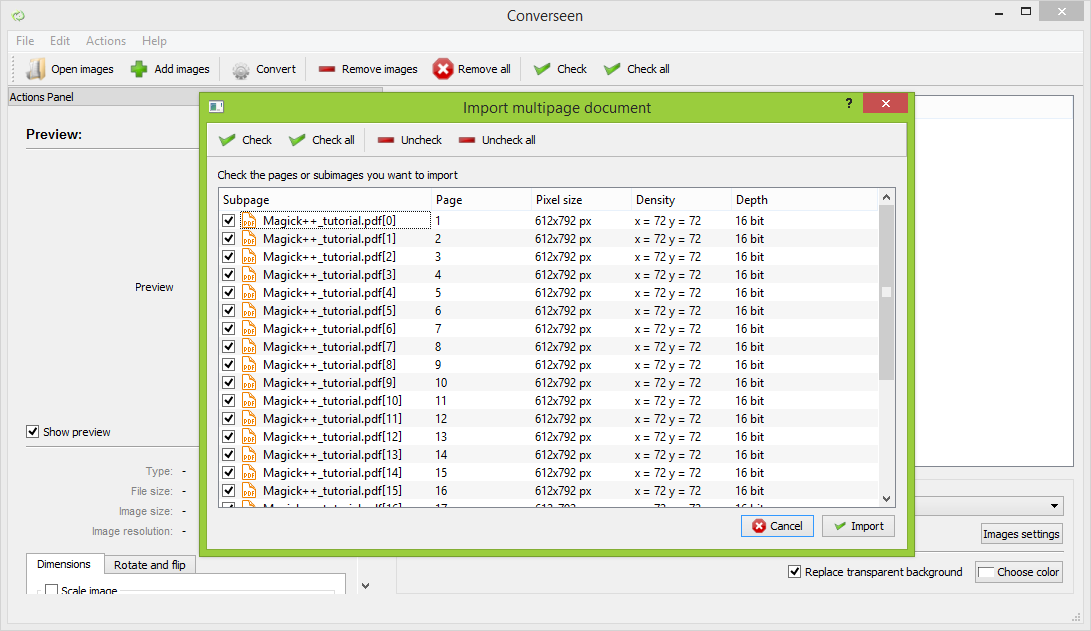Click the subpage list's down scroll arrow
Screen dimensions: 1091x631
point(886,498)
